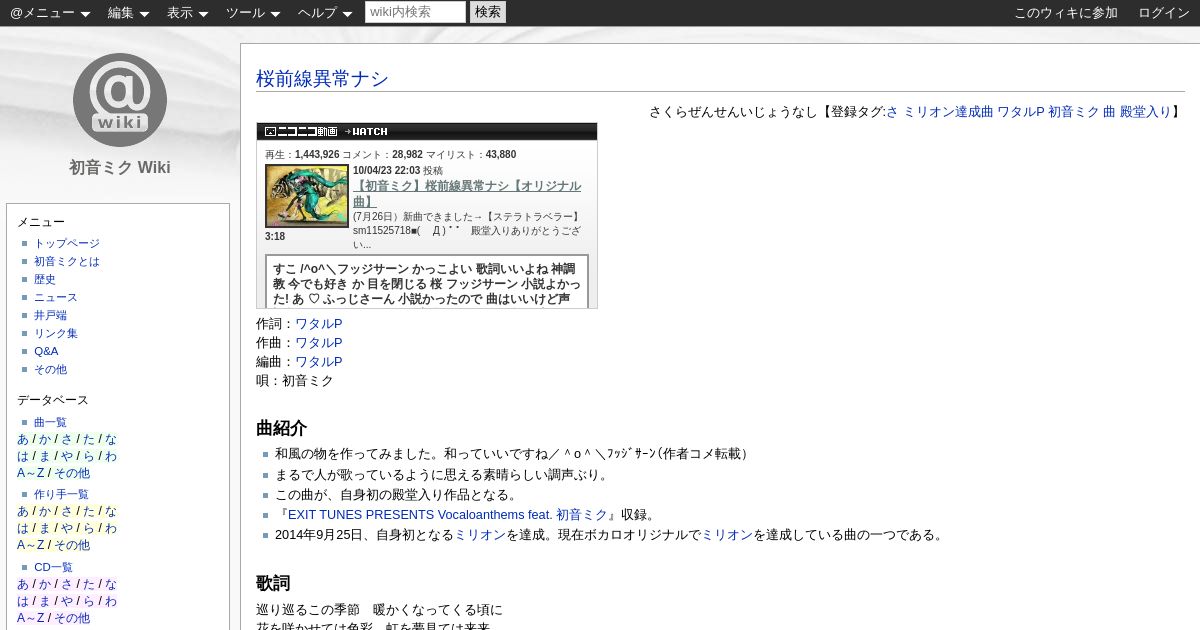Open video title 【初音ミク】桜前線異常ナシ link
Viewport: 1200px width, 630px height.
[x=467, y=194]
